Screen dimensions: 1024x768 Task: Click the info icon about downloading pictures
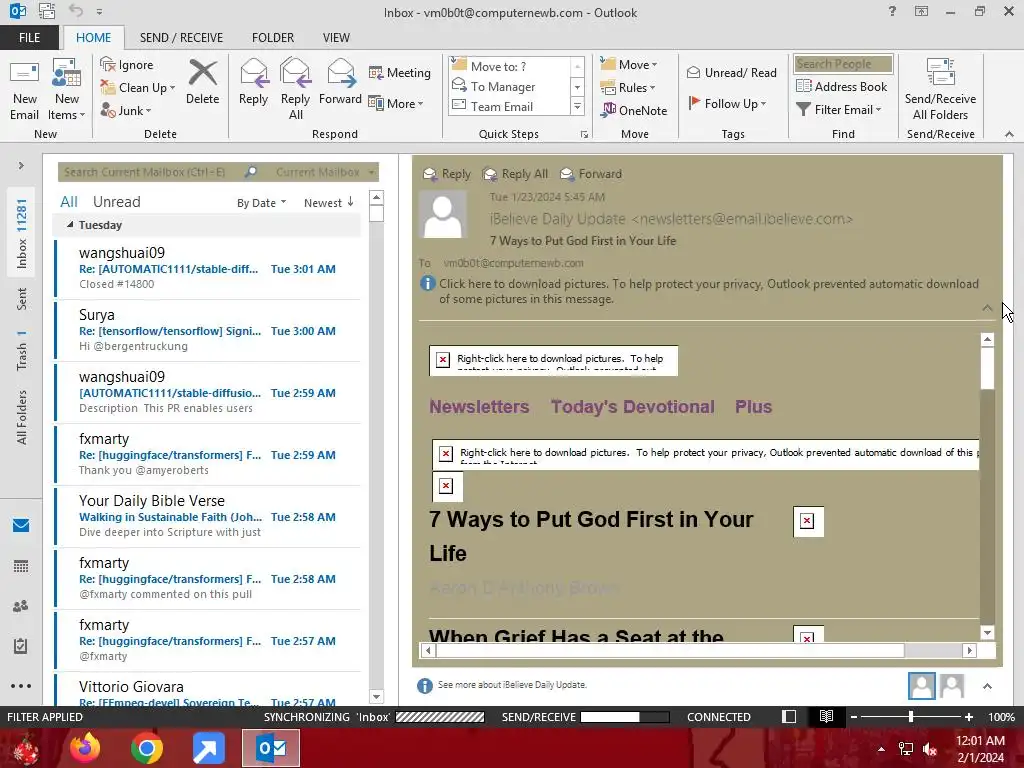pyautogui.click(x=427, y=283)
